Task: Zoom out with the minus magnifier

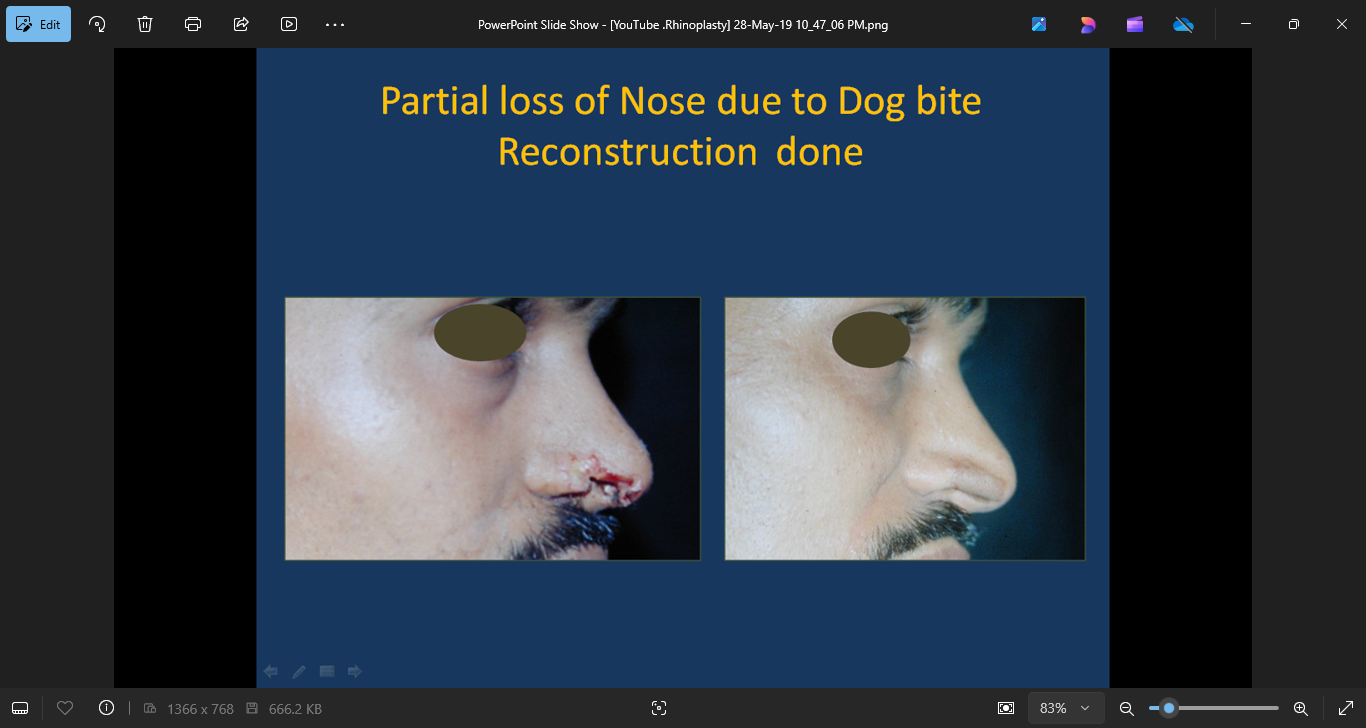Action: pos(1126,708)
